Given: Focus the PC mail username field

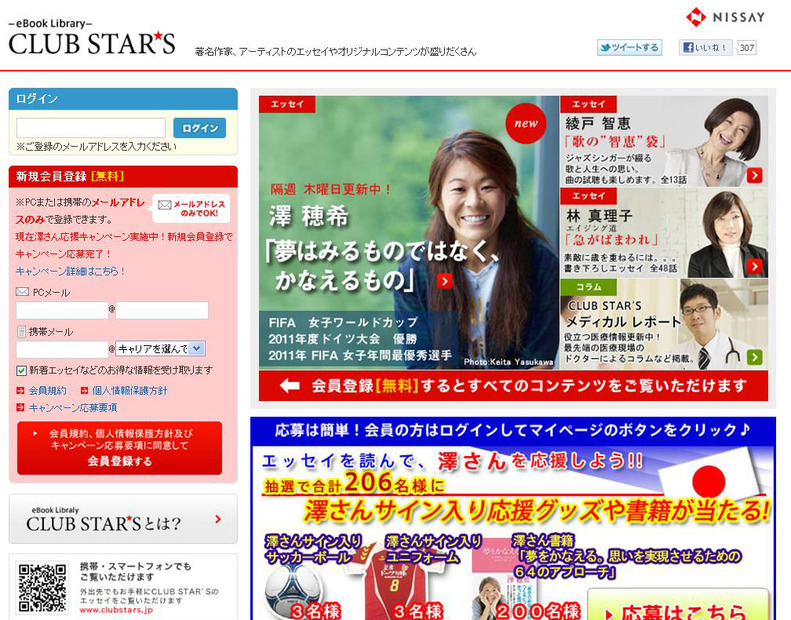Looking at the screenshot, I should point(62,310).
